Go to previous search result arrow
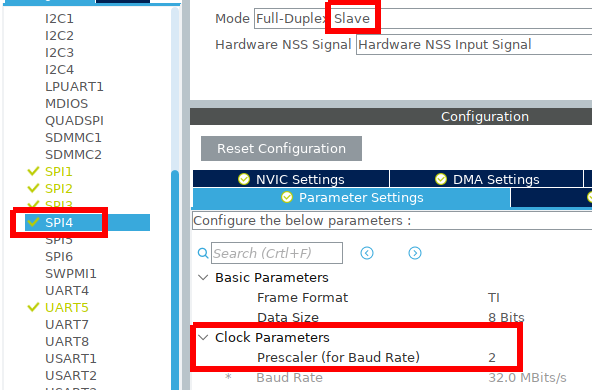Image resolution: width=592 pixels, height=390 pixels. (x=367, y=253)
